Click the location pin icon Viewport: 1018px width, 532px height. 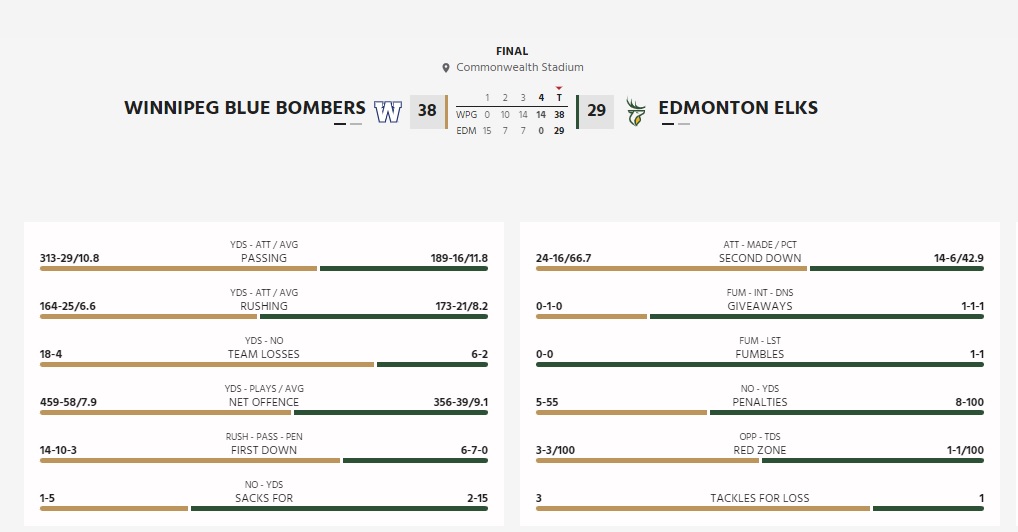446,68
